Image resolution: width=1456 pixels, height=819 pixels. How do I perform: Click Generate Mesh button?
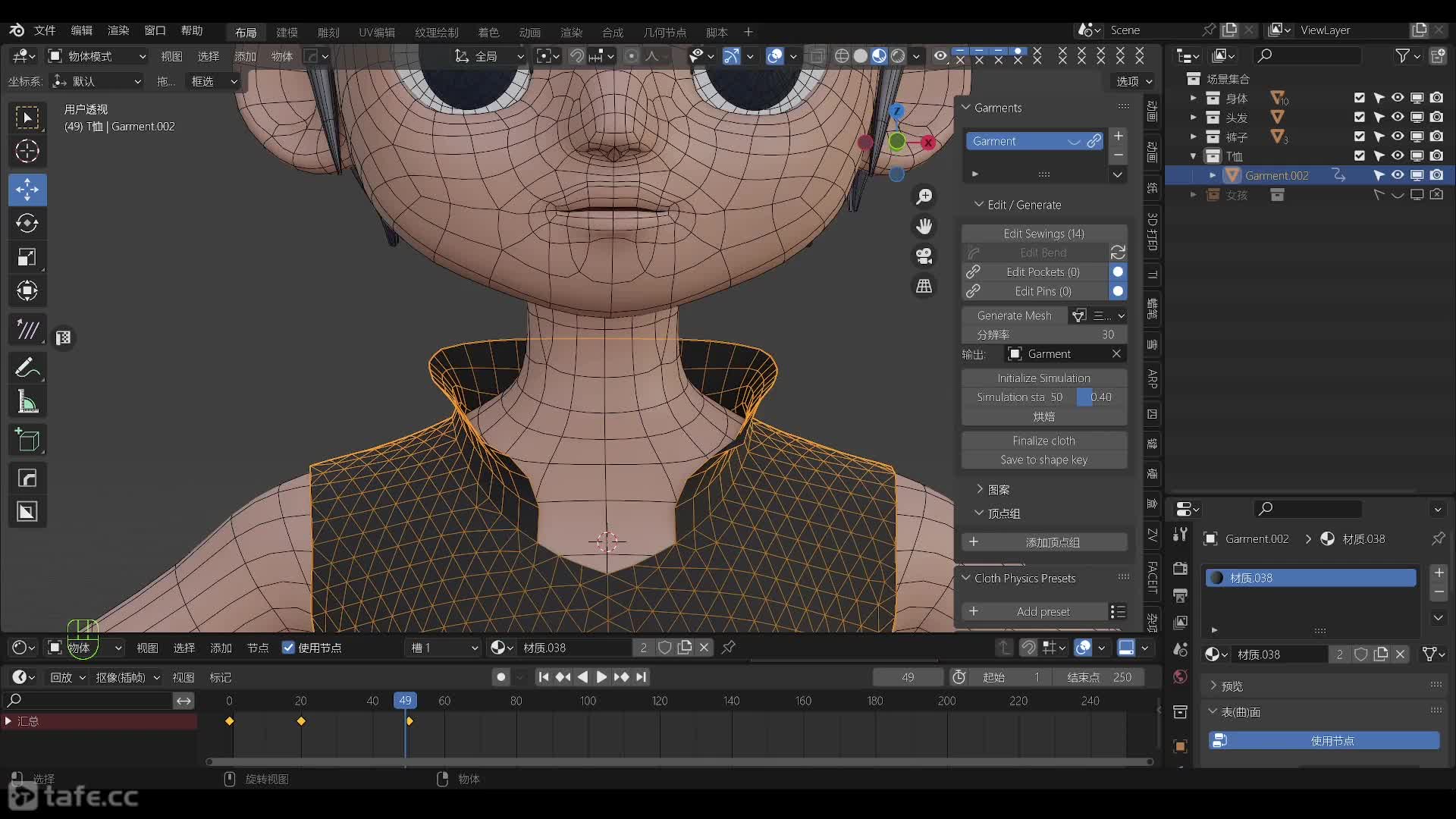[1015, 315]
